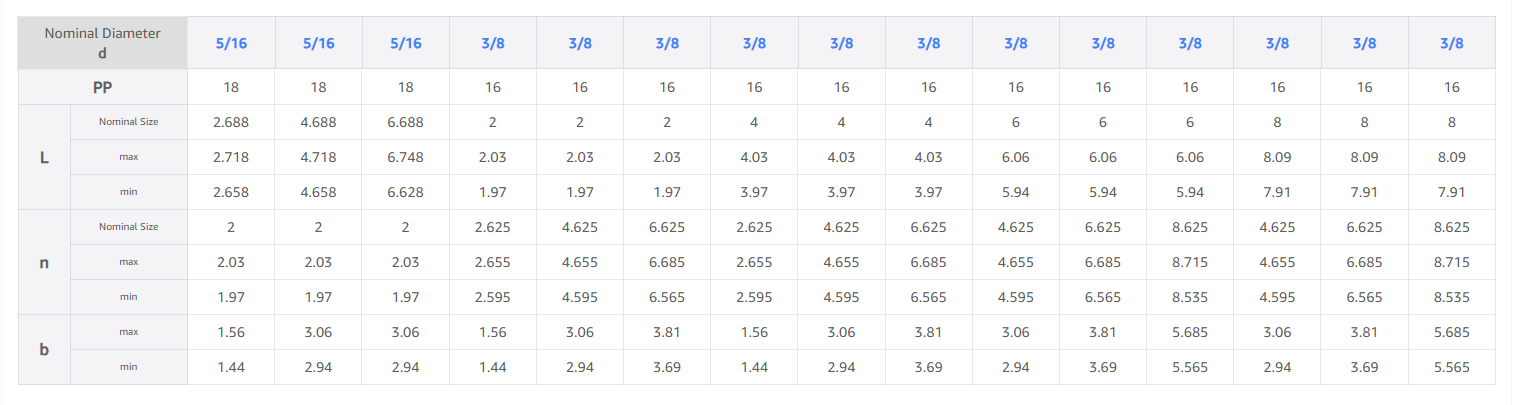Viewport: 1515px width, 405px height.
Task: Click the PP row header
Action: [102, 87]
